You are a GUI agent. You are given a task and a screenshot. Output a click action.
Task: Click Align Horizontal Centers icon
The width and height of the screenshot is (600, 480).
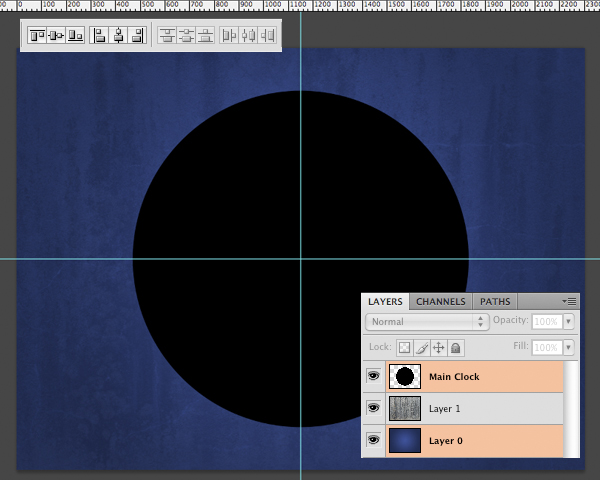click(119, 35)
